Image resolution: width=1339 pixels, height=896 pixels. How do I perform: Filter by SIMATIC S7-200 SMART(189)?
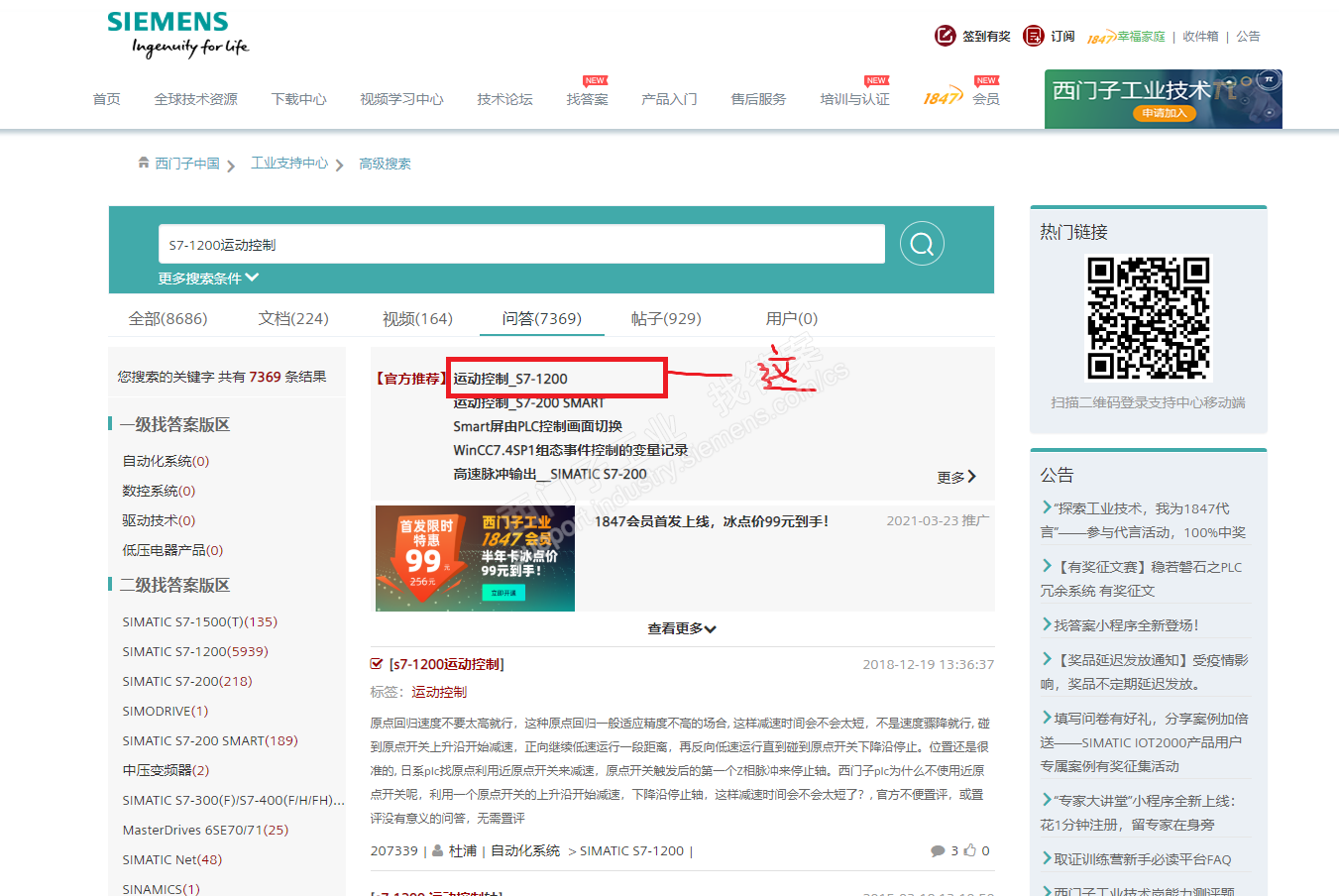click(210, 740)
